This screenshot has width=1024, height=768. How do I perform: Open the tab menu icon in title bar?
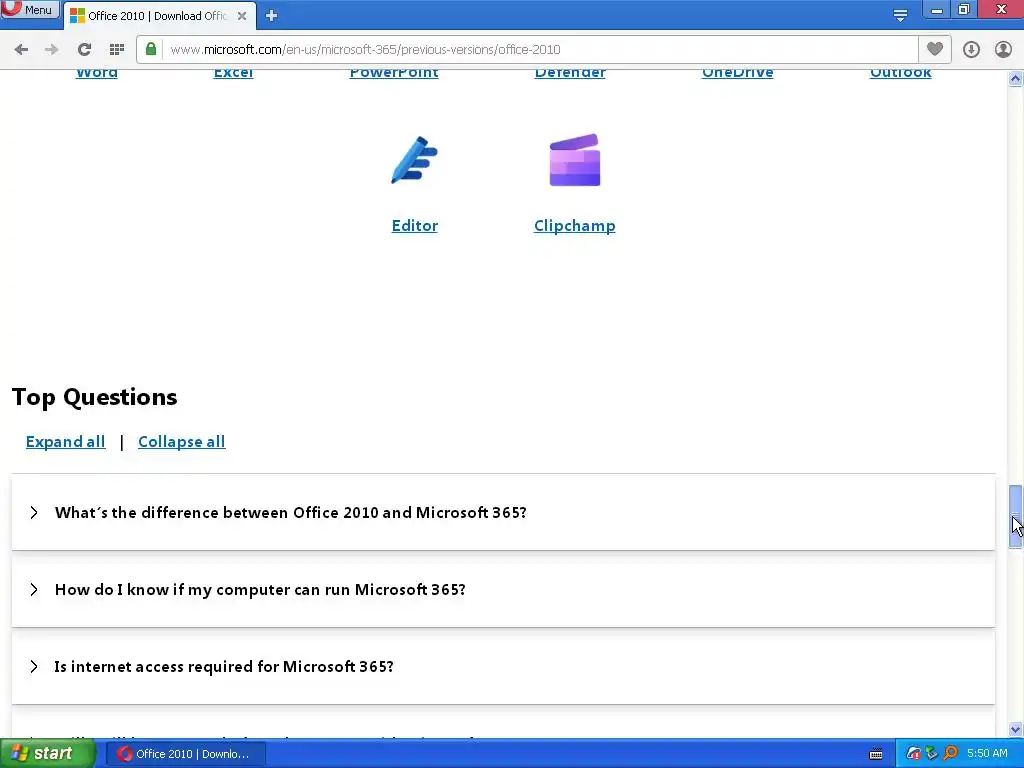(x=900, y=14)
